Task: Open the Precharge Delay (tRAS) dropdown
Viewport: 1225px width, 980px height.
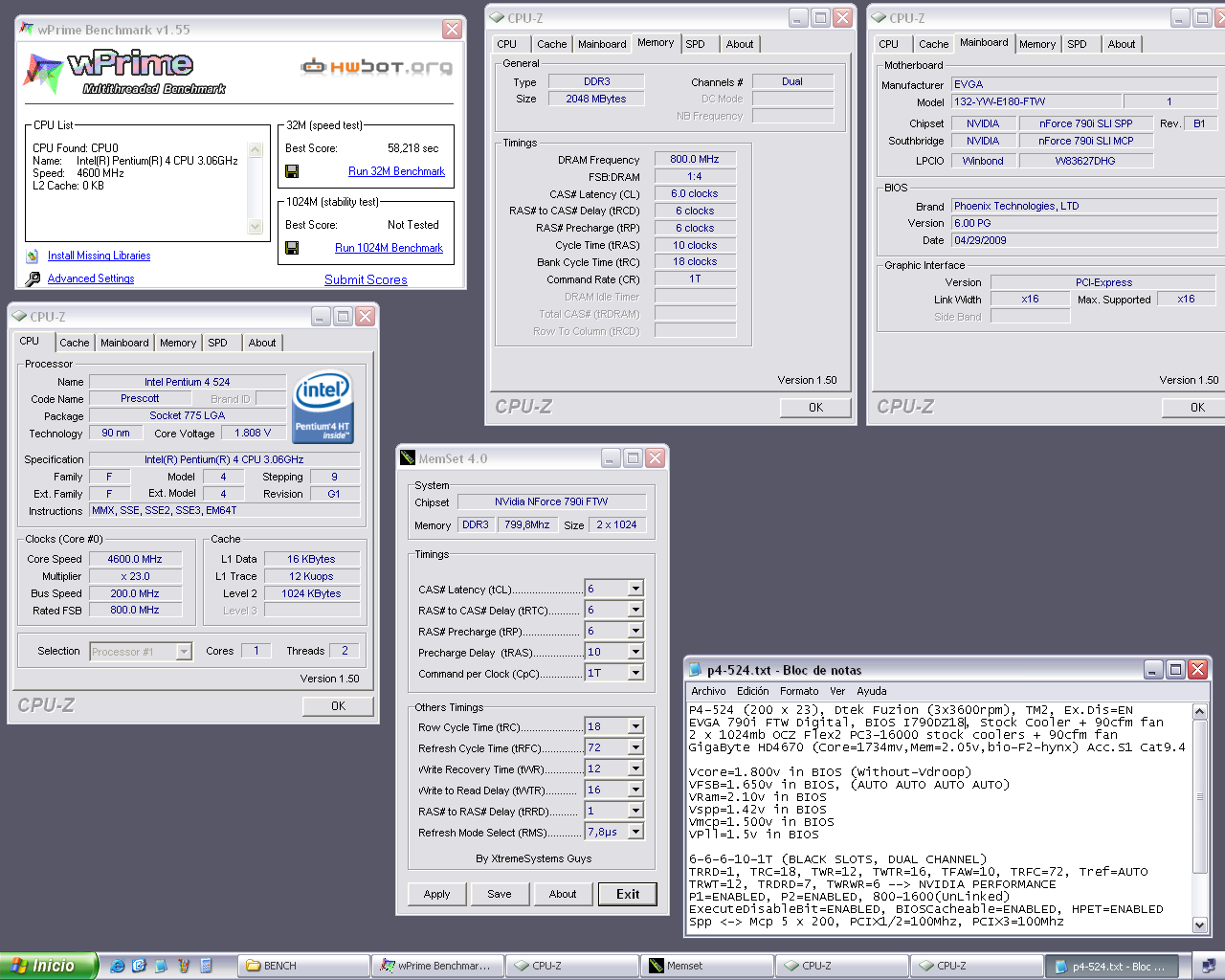Action: 635,652
